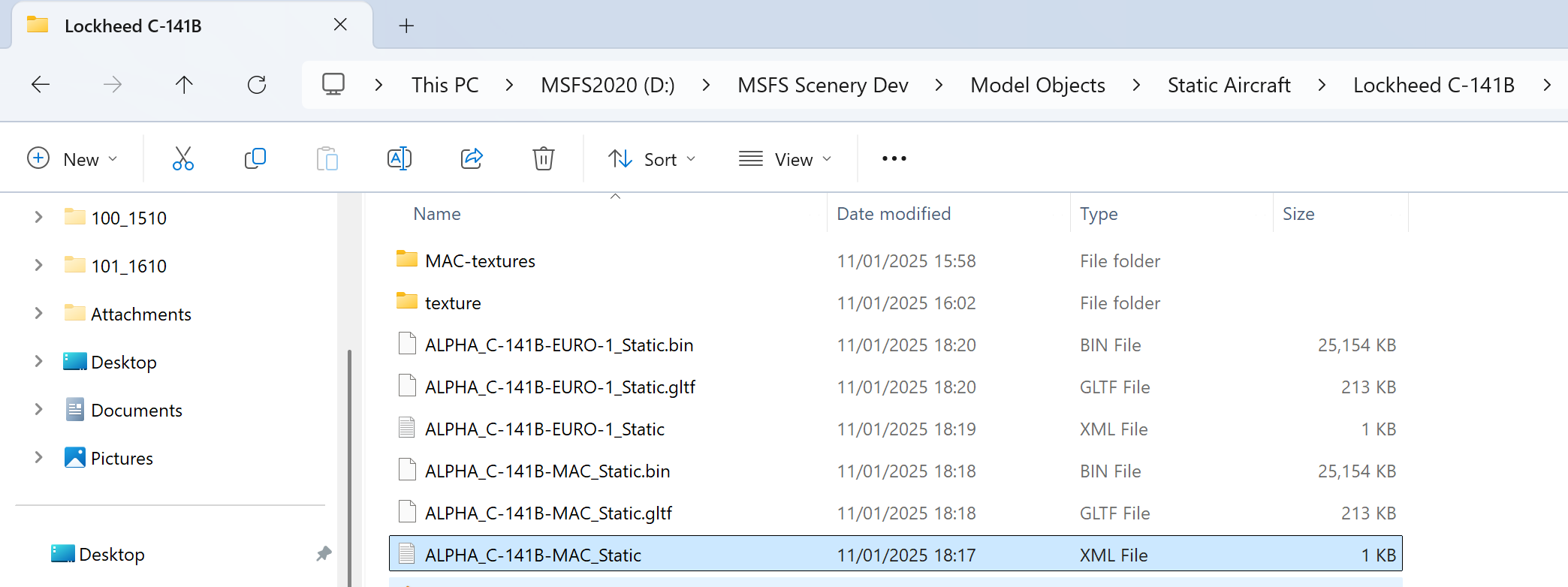The image size is (1568, 587).
Task: Navigate to Static Aircraft breadcrumb
Action: [1229, 85]
